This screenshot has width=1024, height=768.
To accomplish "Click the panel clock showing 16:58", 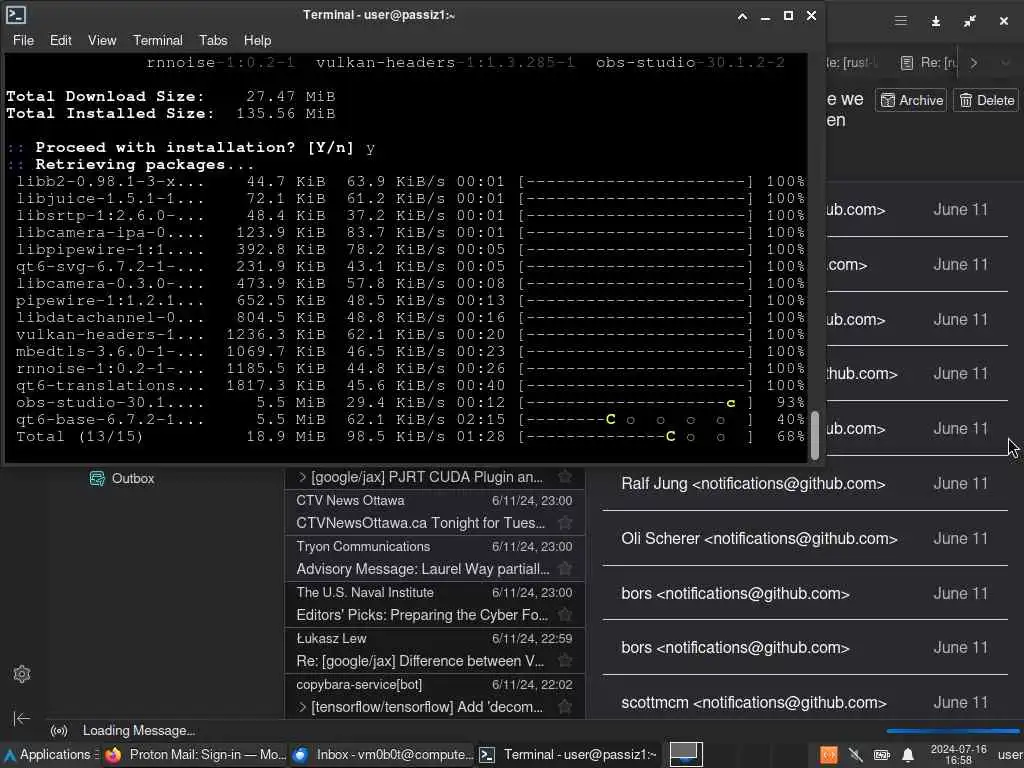I will 958,754.
